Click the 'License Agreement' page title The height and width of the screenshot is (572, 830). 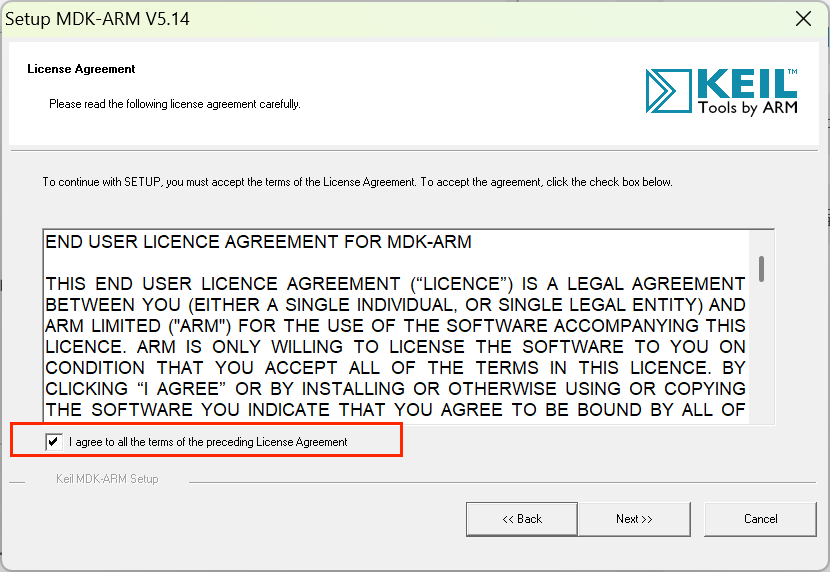tap(81, 69)
